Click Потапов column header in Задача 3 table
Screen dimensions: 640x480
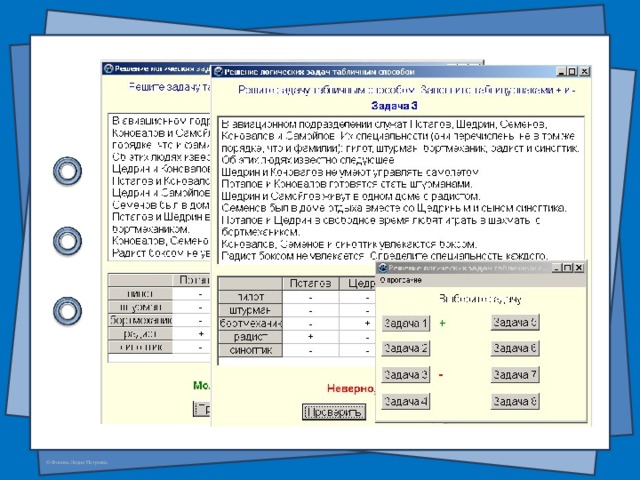311,283
